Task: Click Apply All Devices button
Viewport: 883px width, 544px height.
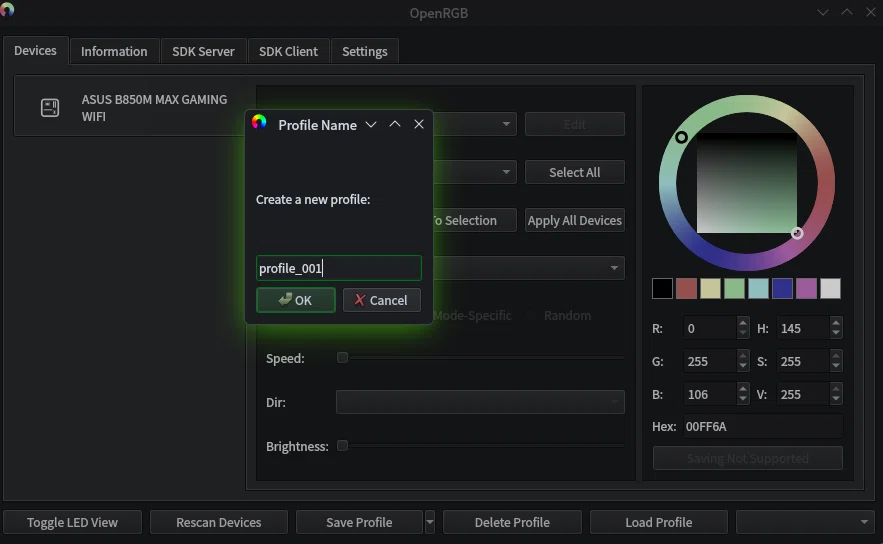Action: (574, 220)
